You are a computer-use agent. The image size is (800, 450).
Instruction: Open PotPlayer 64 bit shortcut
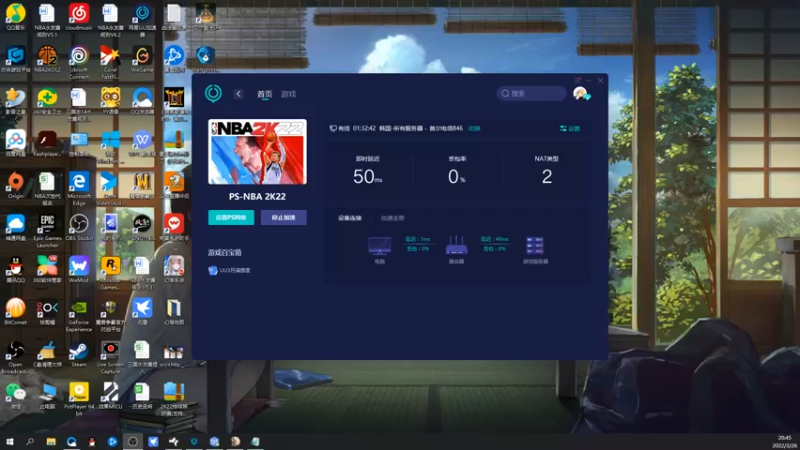79,399
